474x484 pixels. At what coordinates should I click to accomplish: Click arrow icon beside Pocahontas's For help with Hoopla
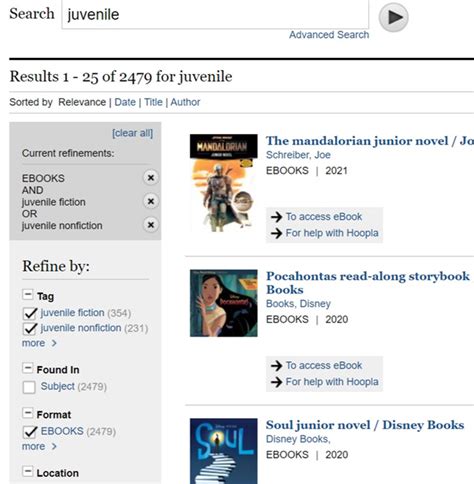point(276,382)
